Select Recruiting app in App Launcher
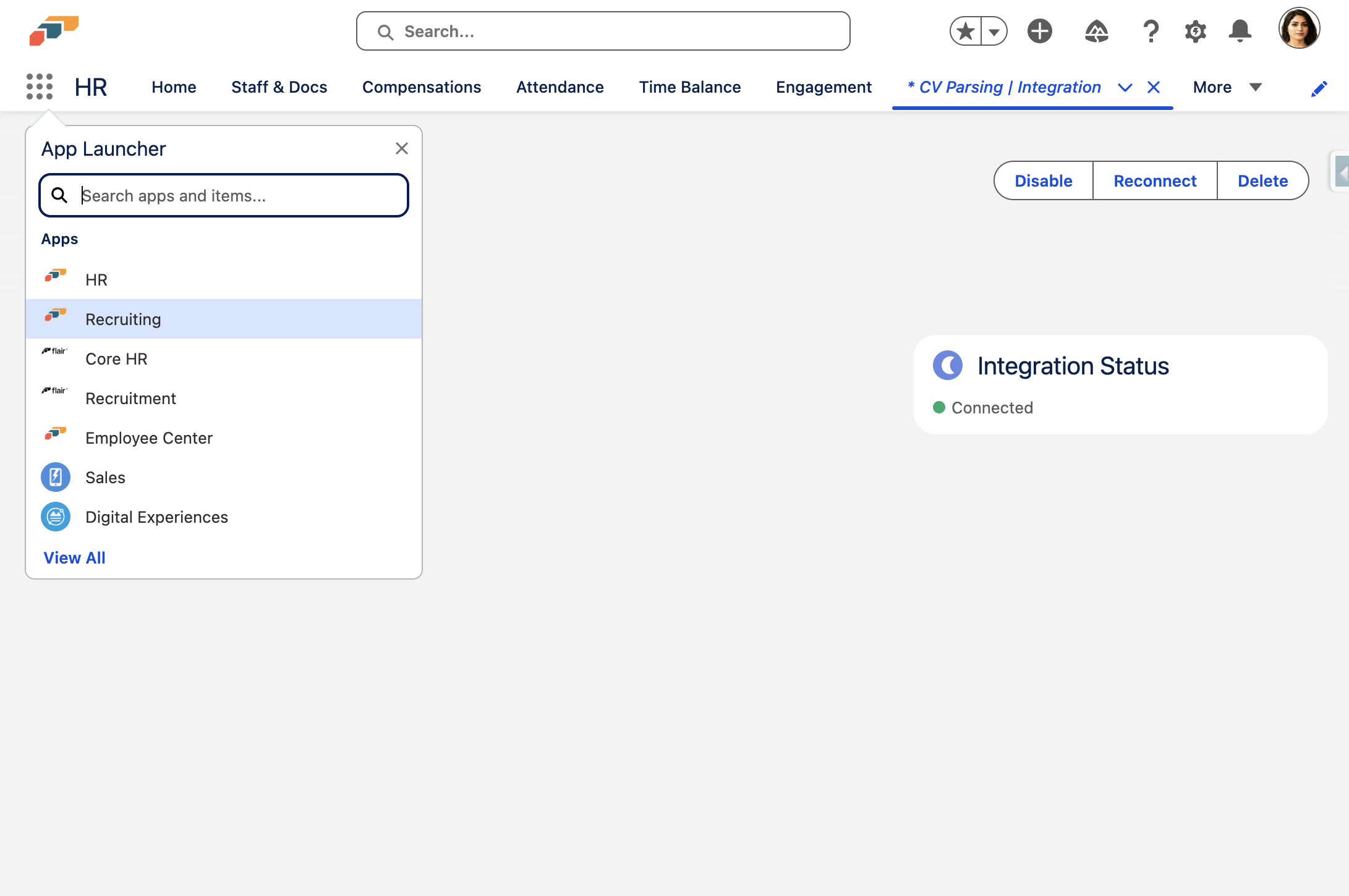Image resolution: width=1349 pixels, height=896 pixels. click(123, 319)
